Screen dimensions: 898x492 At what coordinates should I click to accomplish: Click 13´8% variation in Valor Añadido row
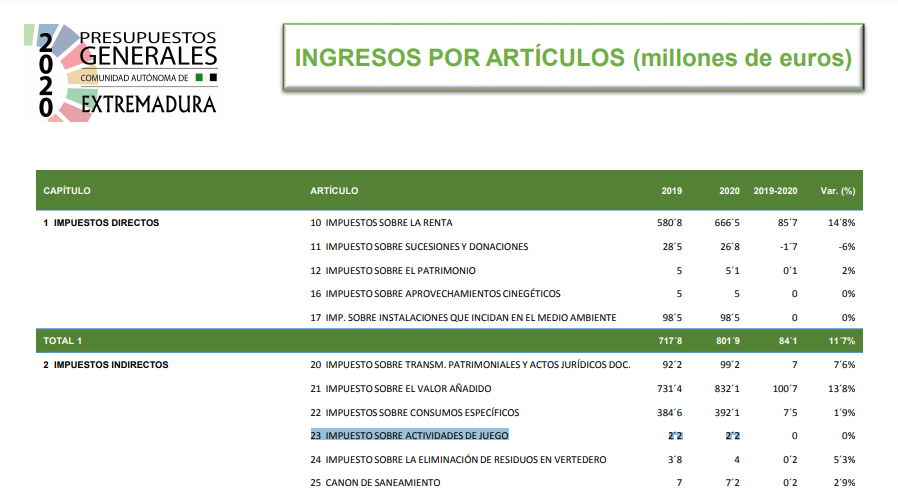click(841, 389)
